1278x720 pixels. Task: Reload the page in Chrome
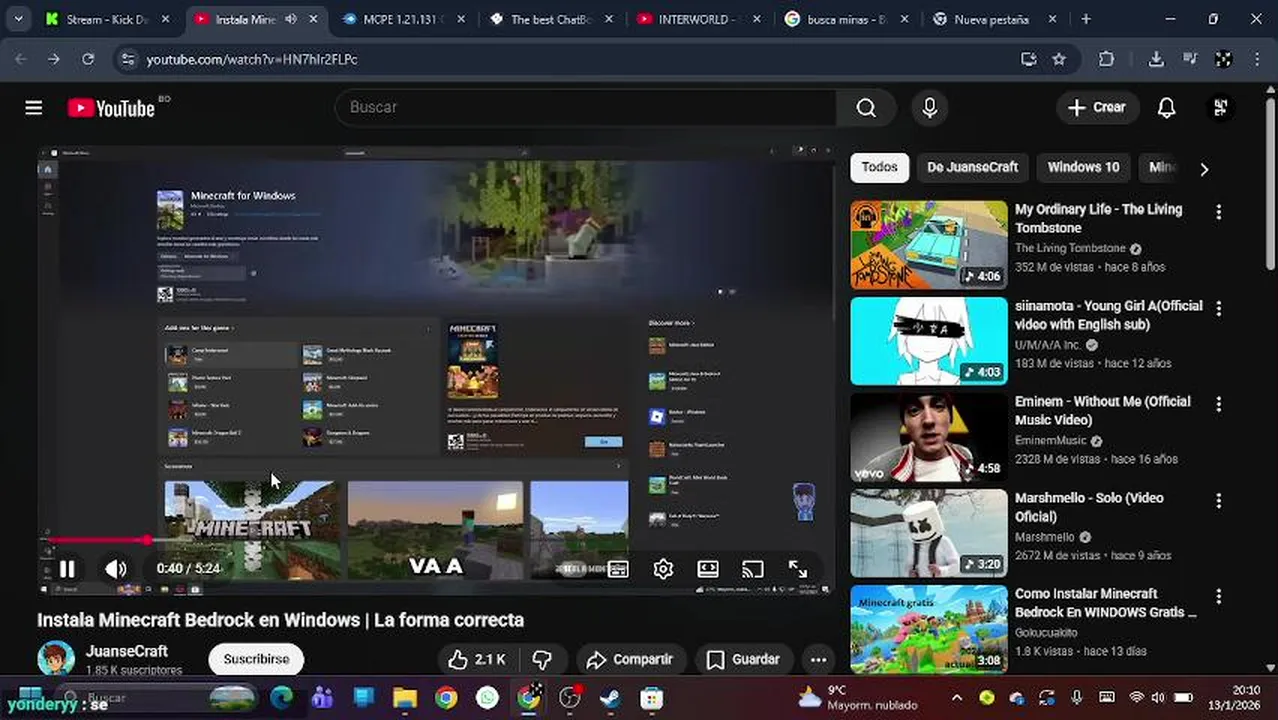88,59
